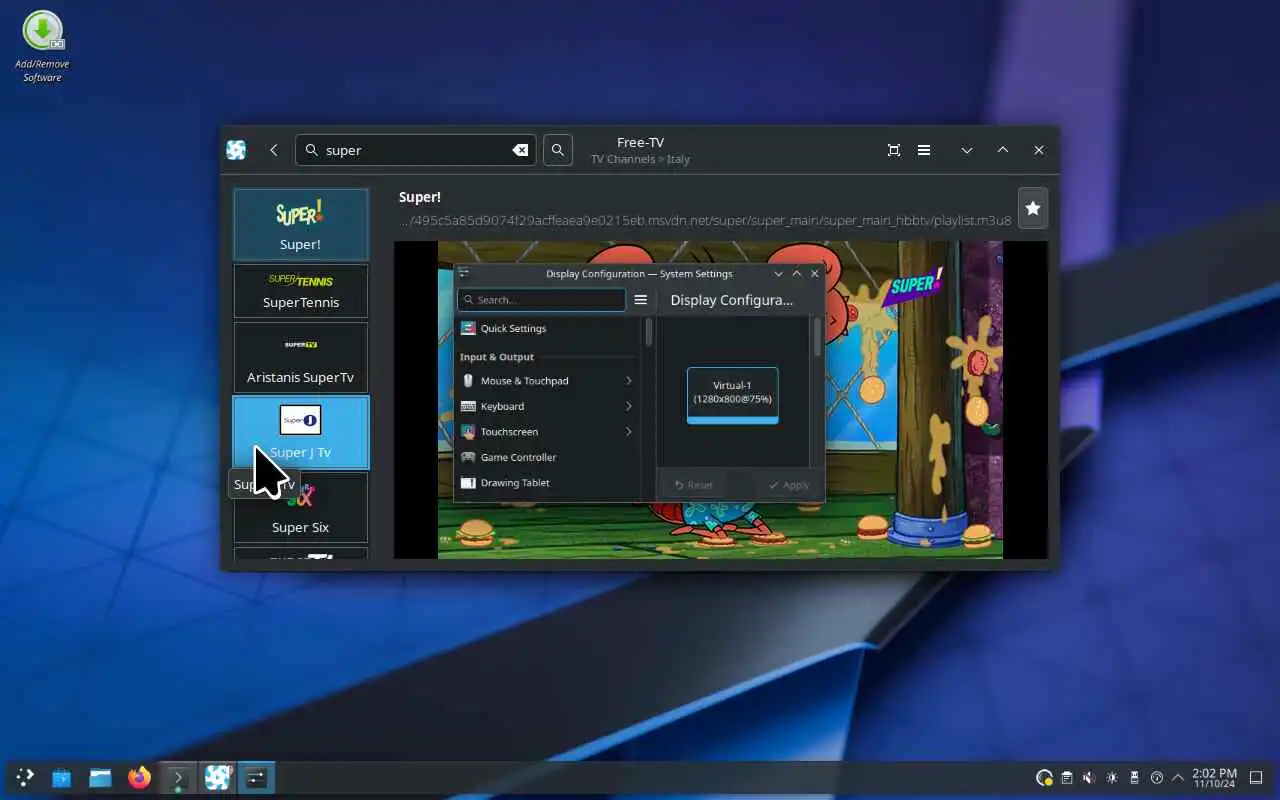Select the SuperTennis channel
Image resolution: width=1280 pixels, height=800 pixels.
[301, 291]
